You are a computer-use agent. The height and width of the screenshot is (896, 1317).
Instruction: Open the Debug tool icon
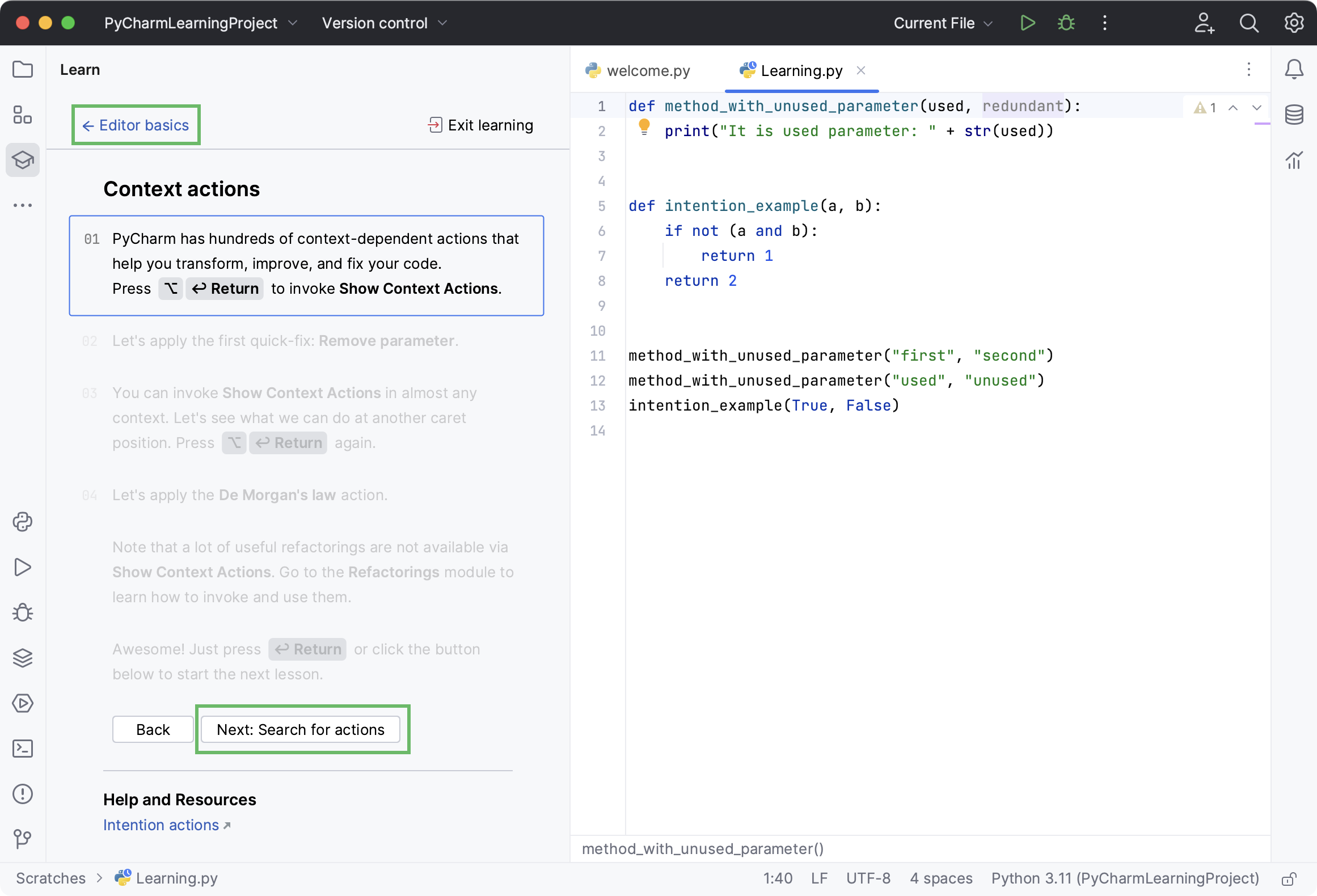[22, 612]
